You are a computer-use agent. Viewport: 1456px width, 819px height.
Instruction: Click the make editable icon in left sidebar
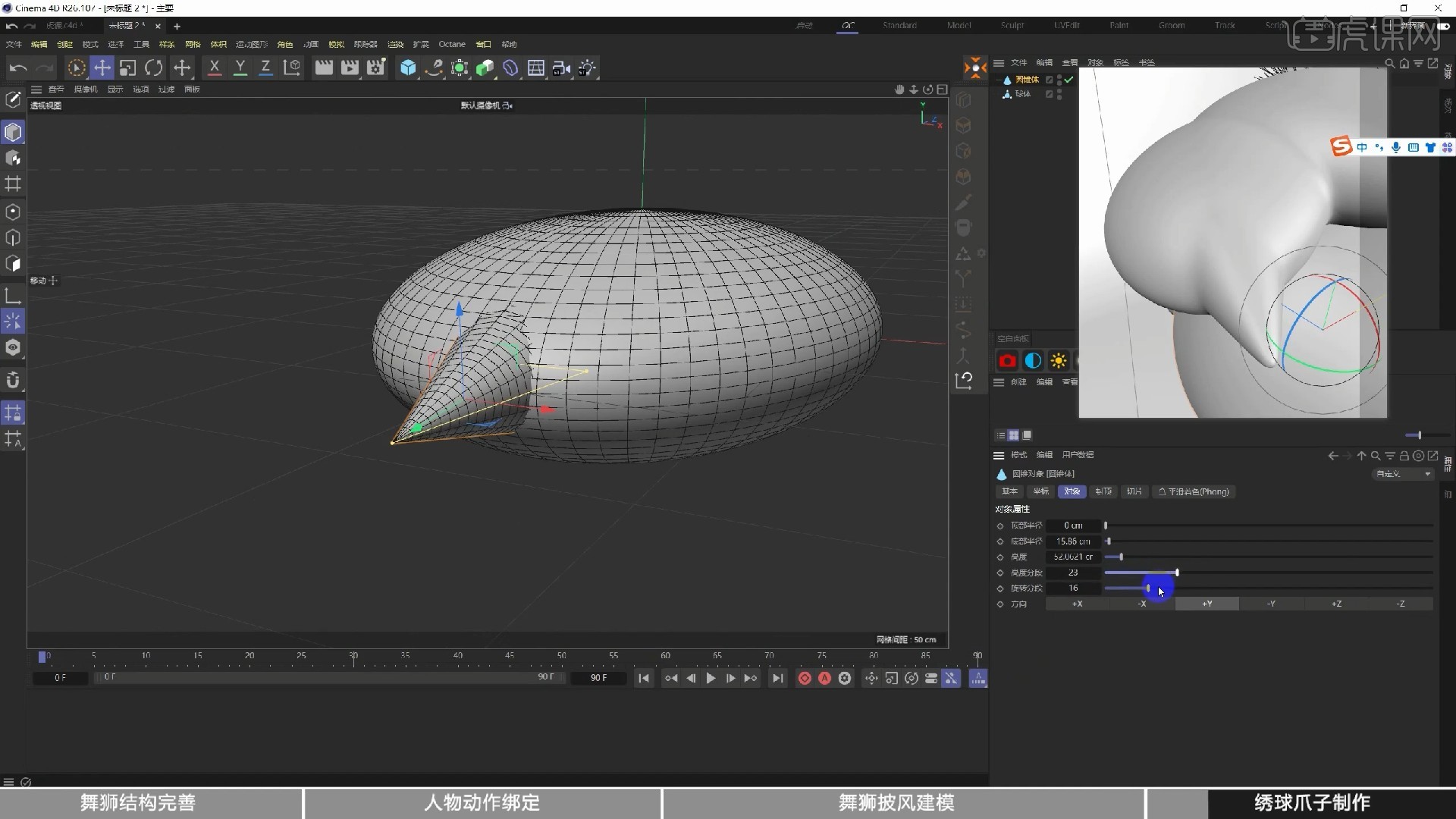[x=13, y=99]
